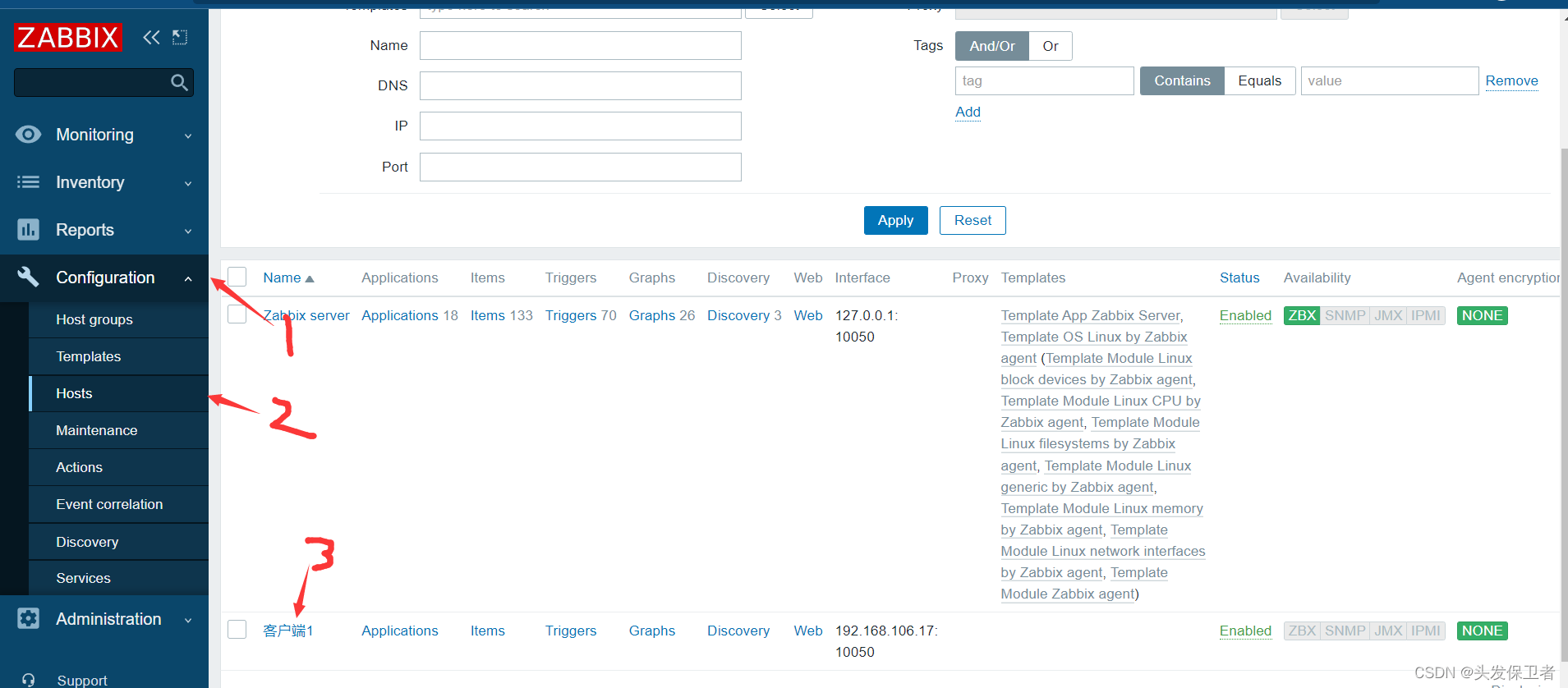Open Template App Zabbix Server link
The width and height of the screenshot is (1568, 688).
1091,315
